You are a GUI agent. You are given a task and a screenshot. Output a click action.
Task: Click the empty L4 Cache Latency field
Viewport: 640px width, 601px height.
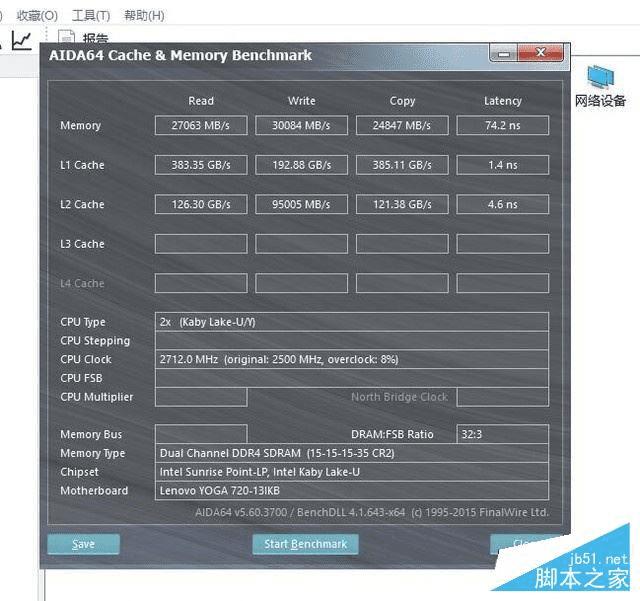[x=502, y=283]
